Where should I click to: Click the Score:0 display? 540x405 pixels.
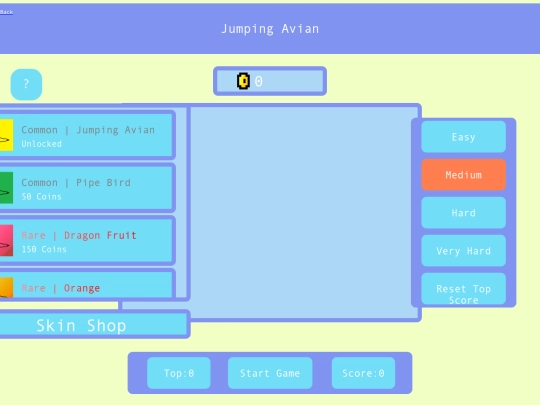[x=363, y=373]
